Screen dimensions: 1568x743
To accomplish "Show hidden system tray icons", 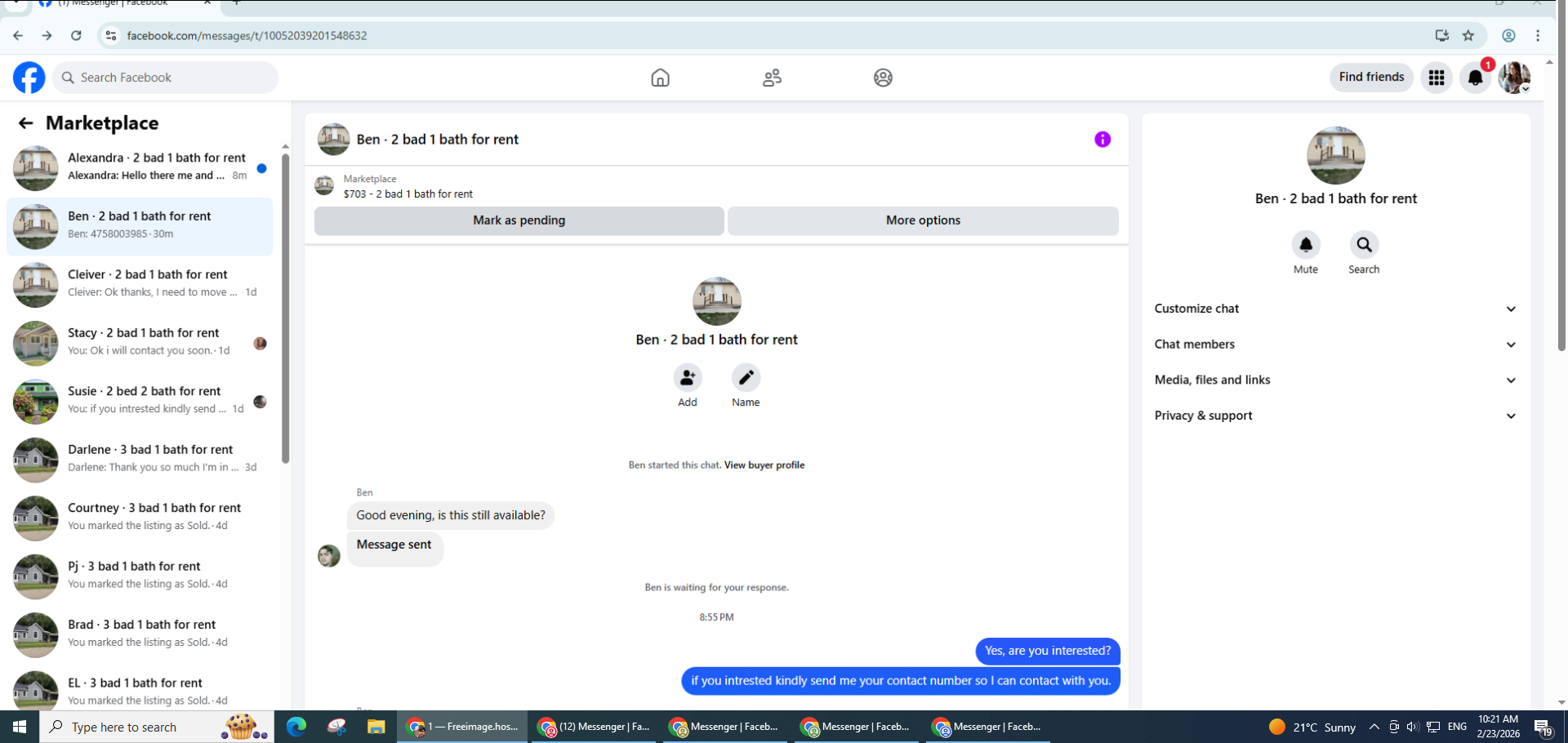I will (x=1374, y=727).
